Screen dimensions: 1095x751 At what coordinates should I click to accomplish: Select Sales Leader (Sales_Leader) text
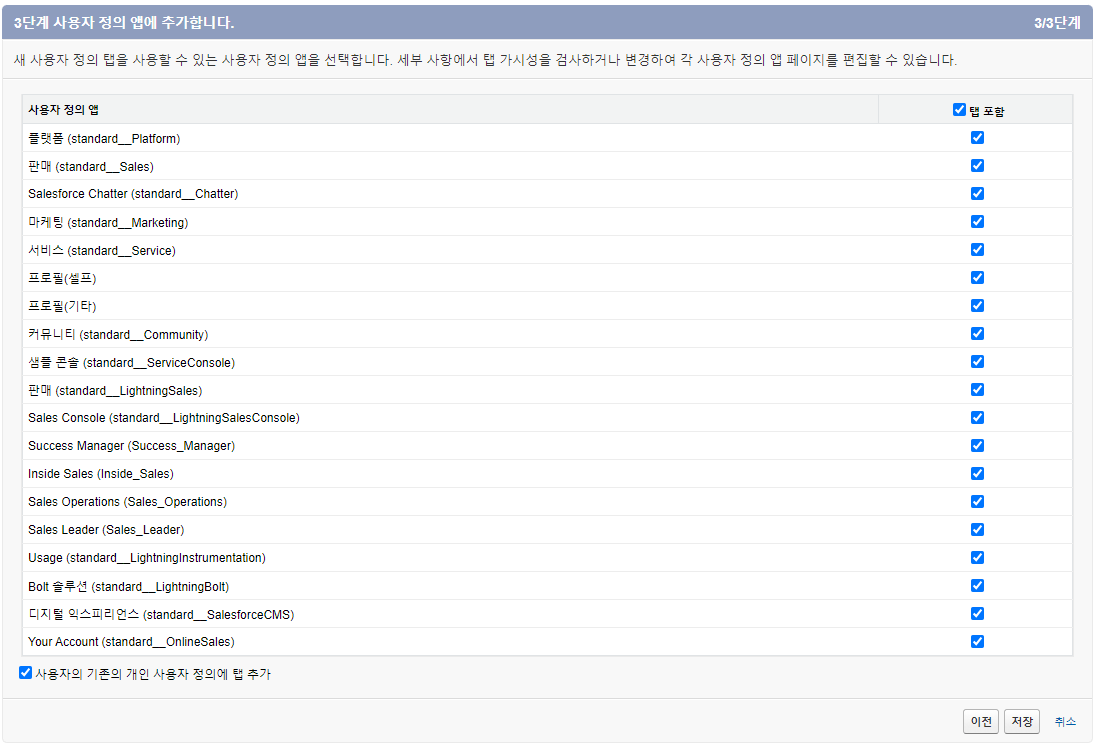coord(106,530)
